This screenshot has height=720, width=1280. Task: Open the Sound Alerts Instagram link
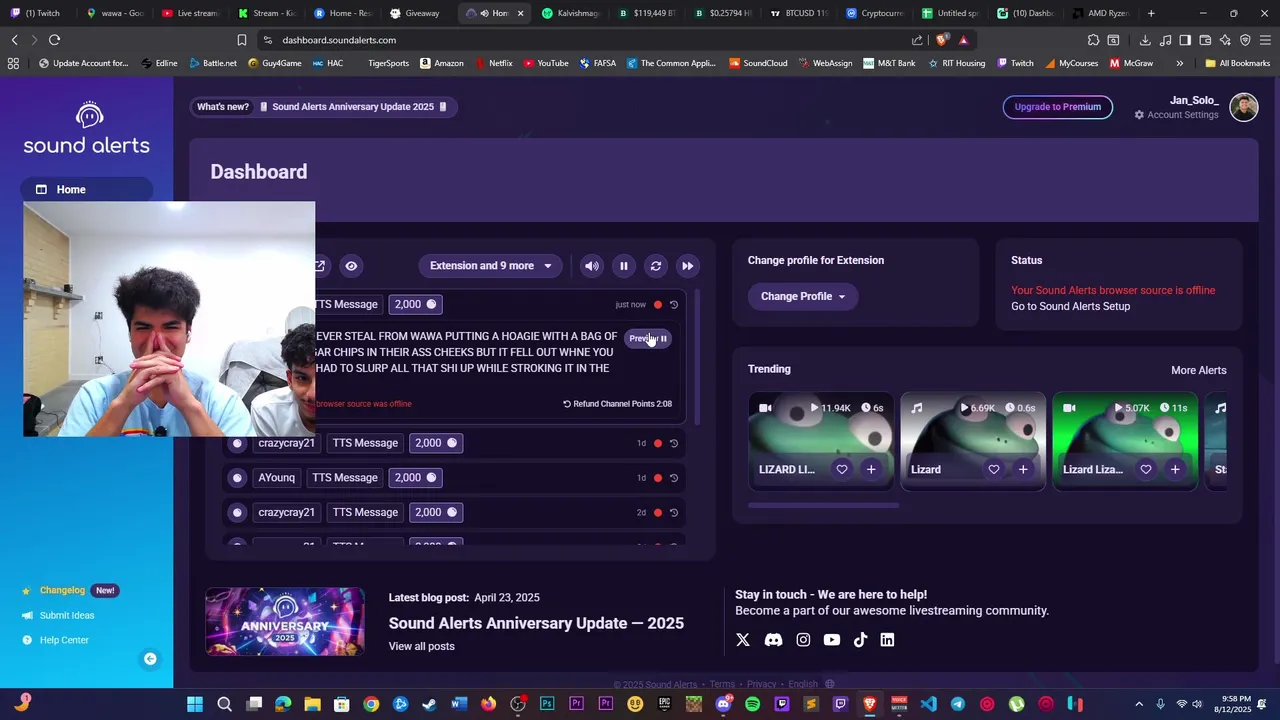click(x=803, y=640)
